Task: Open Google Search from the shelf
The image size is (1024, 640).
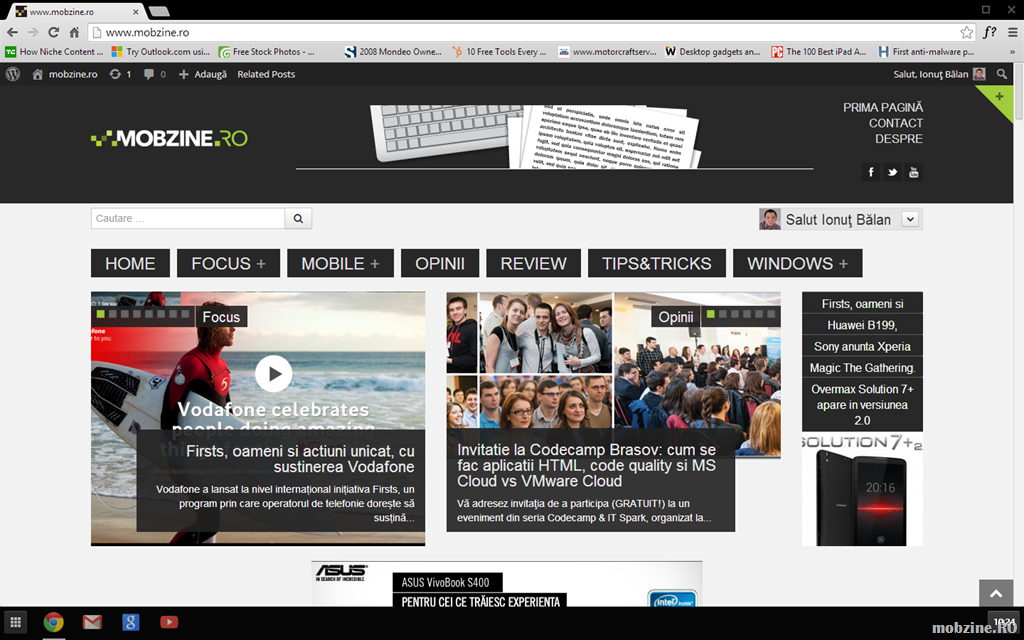Action: [x=131, y=622]
